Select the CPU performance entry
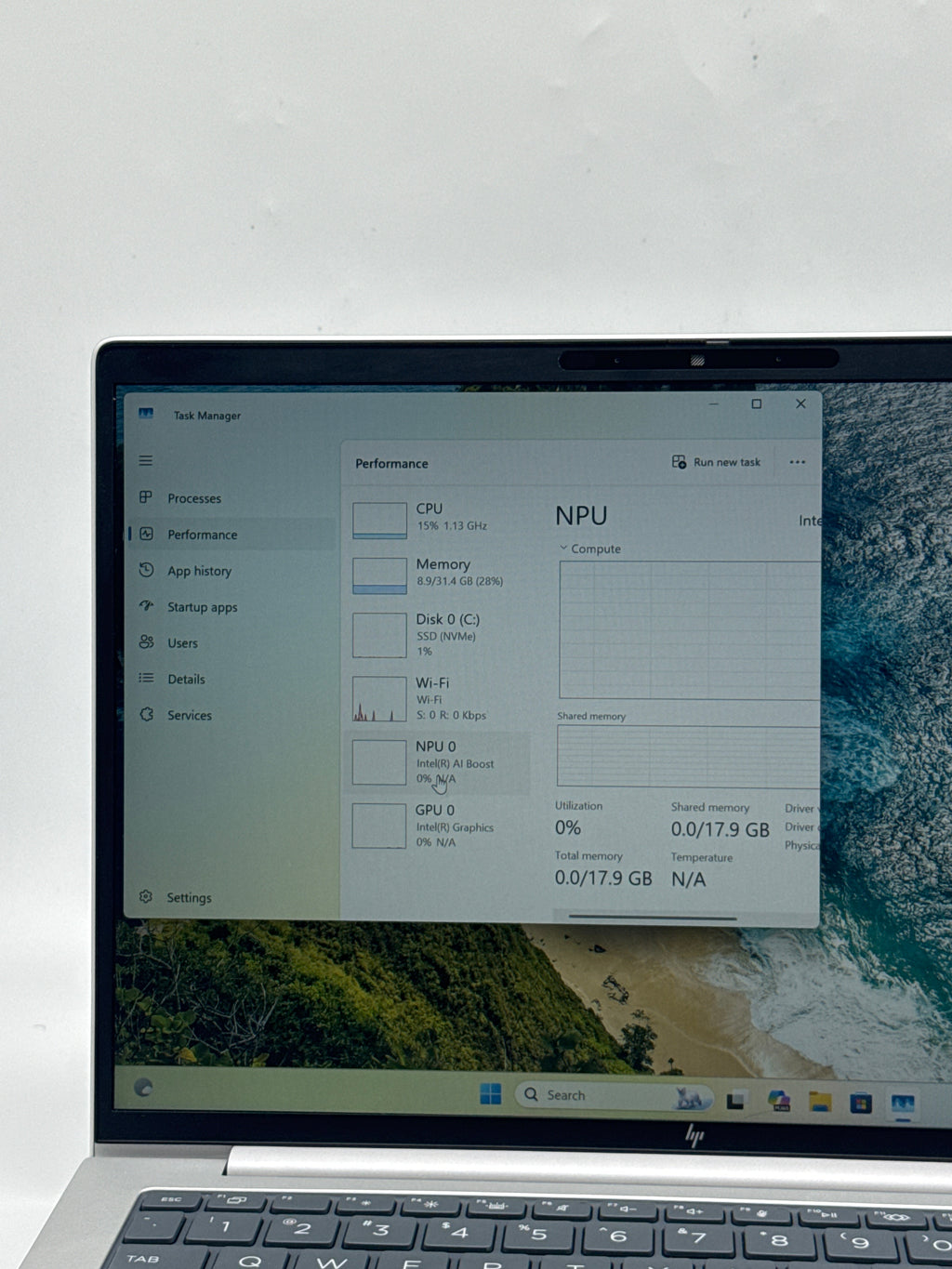Viewport: 952px width, 1269px height. click(439, 519)
